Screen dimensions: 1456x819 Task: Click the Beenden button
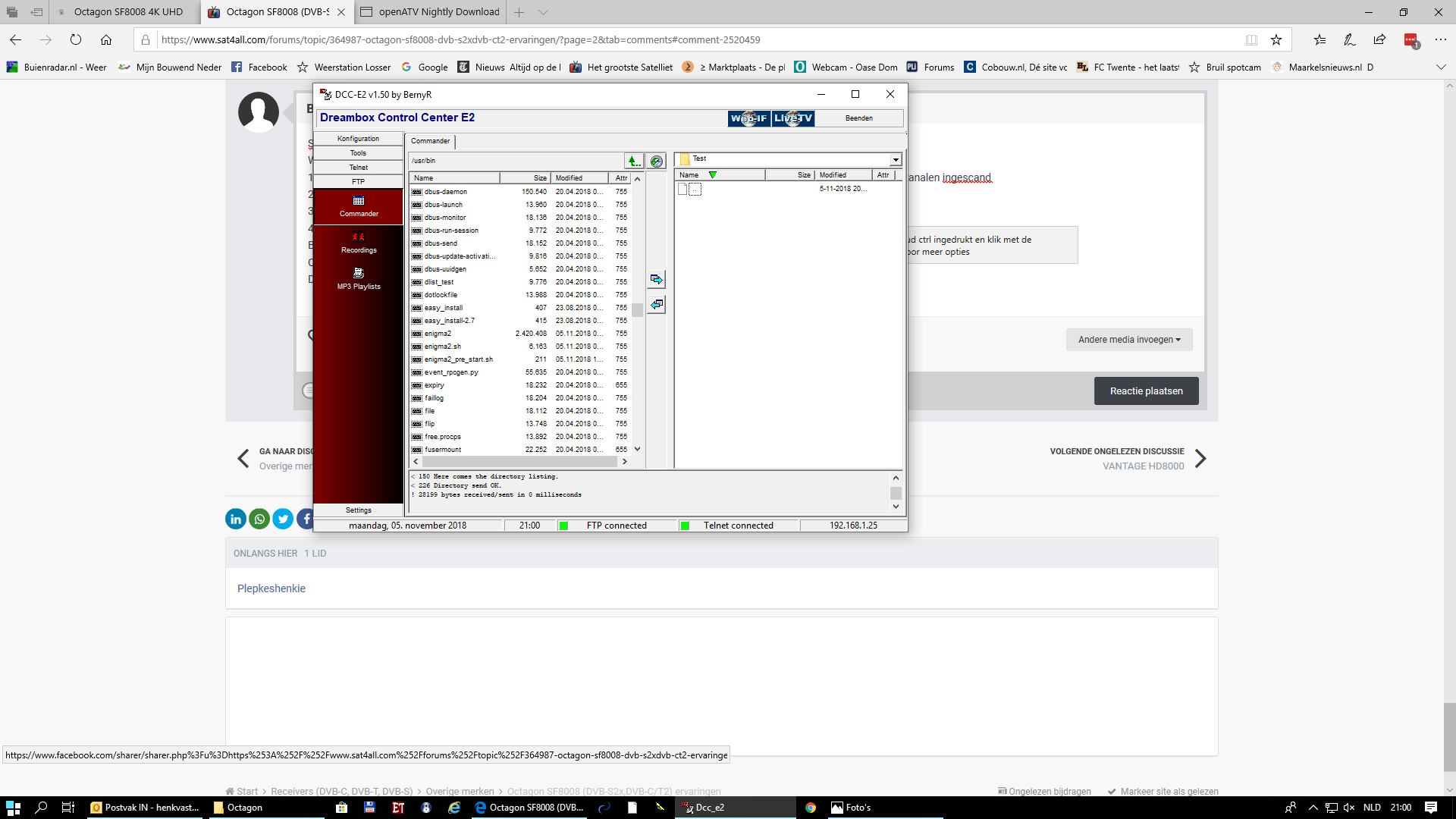859,118
